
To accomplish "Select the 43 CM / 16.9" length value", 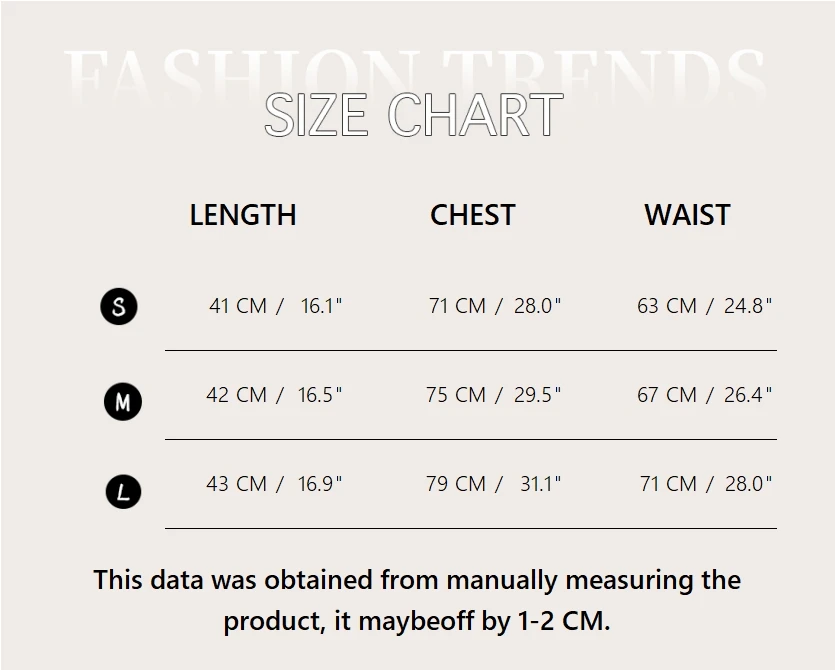I will tap(274, 484).
